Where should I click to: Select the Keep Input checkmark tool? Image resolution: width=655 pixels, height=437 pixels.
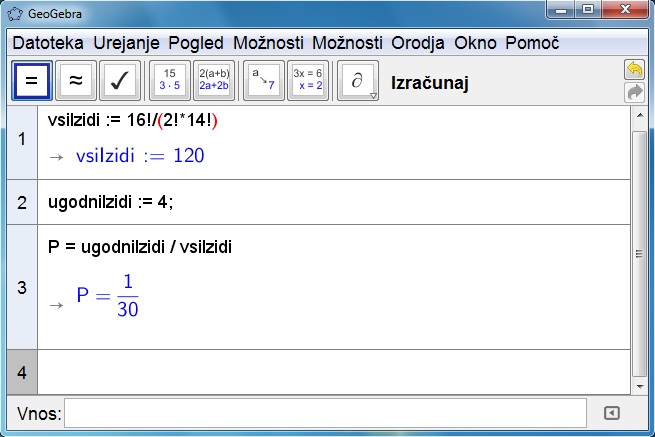click(120, 80)
